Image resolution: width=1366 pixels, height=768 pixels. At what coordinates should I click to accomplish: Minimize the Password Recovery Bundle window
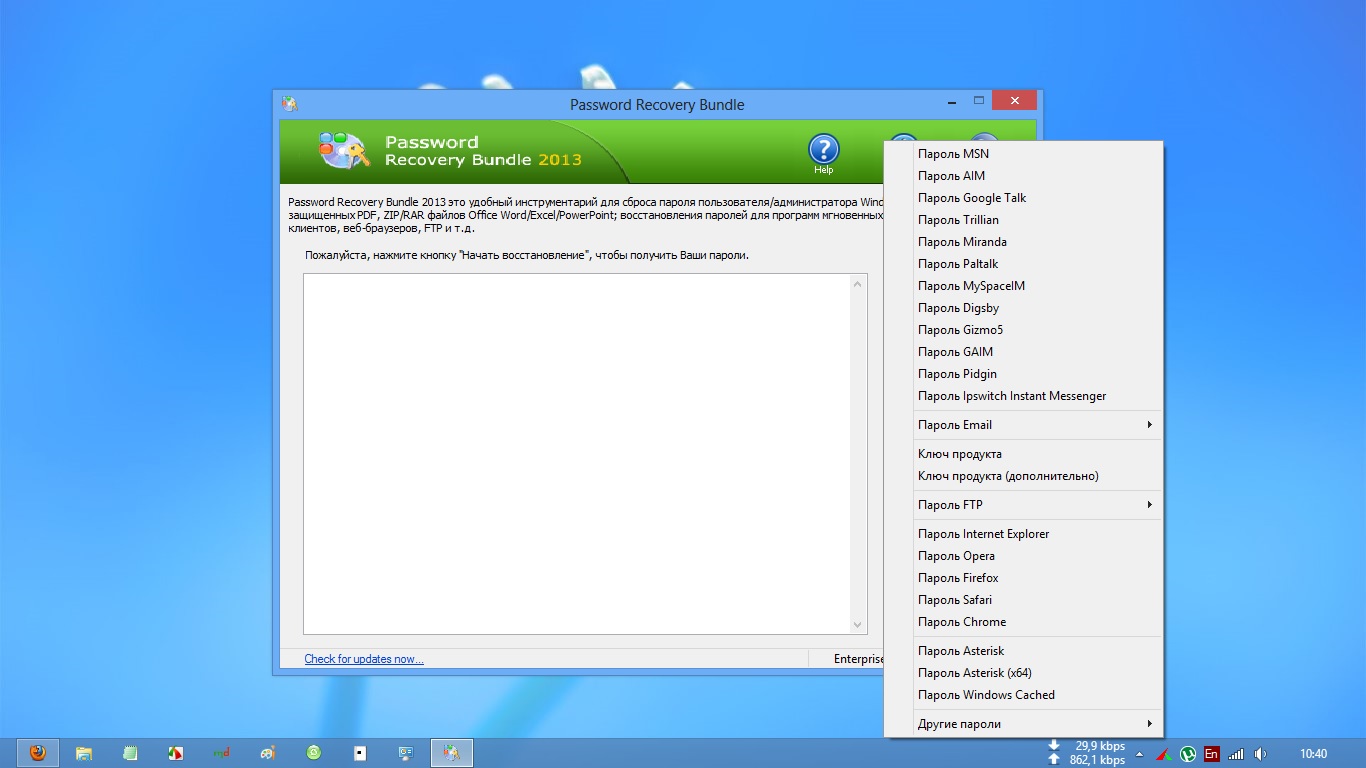point(952,101)
